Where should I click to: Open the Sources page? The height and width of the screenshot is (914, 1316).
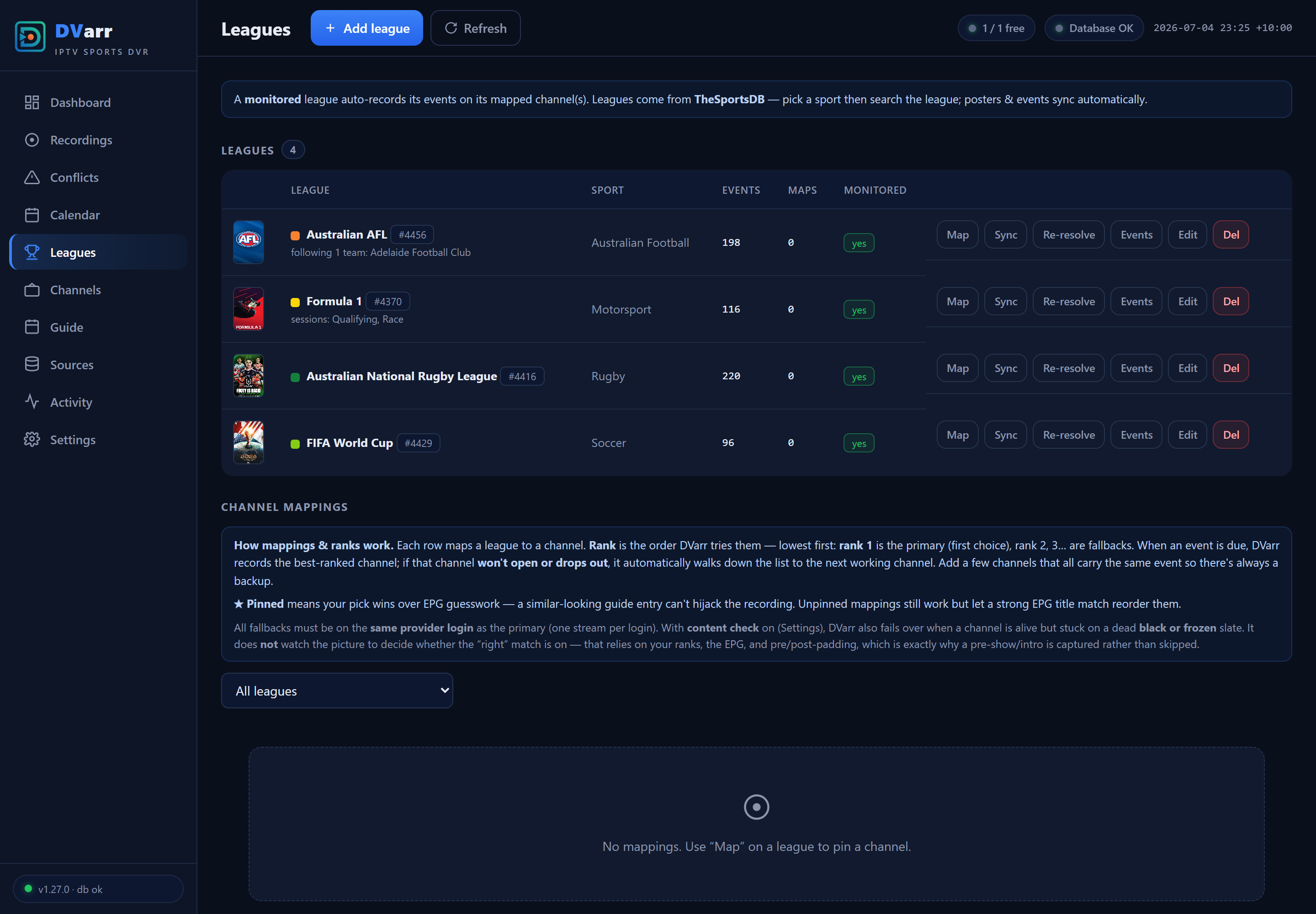pos(98,364)
